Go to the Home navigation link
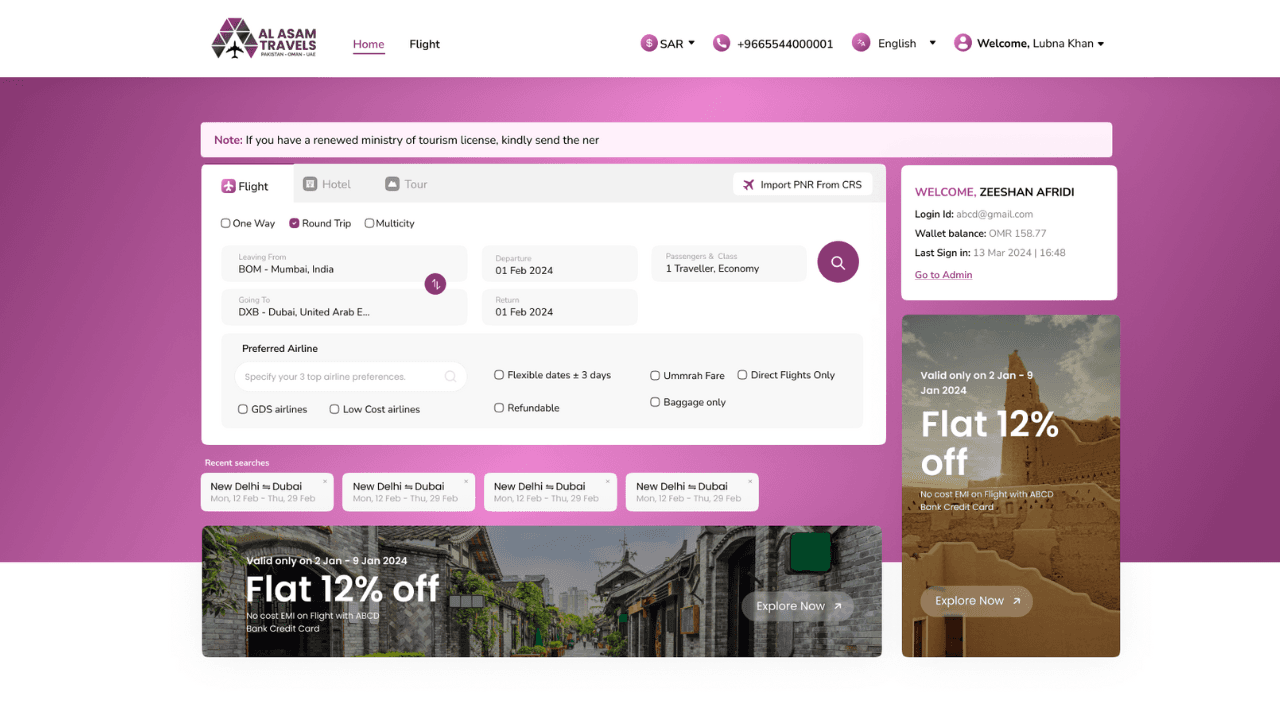This screenshot has width=1280, height=720. click(x=369, y=44)
